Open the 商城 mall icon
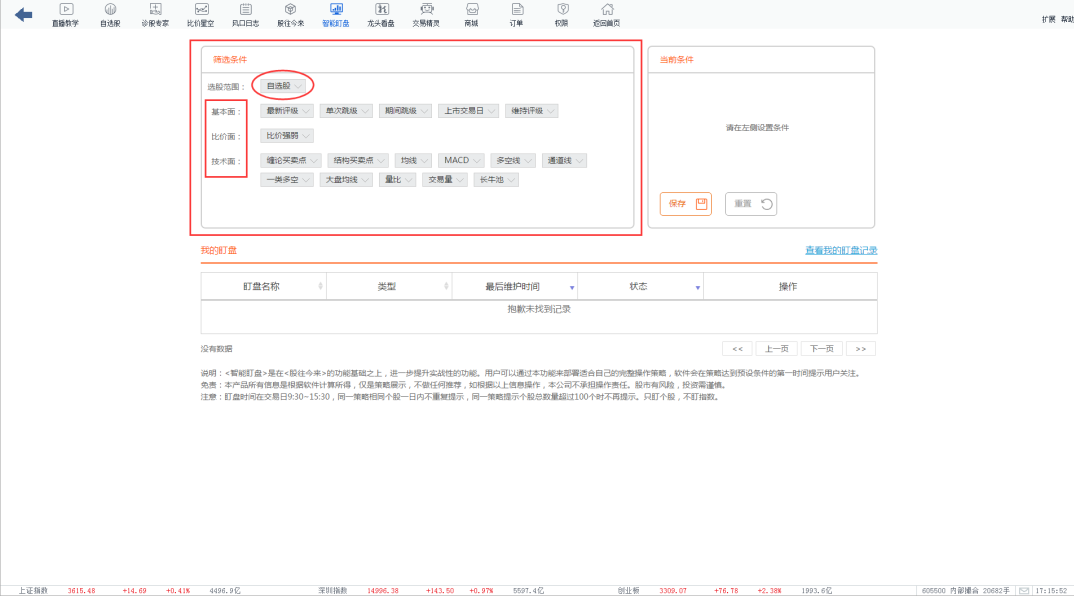1074x596 pixels. coord(471,14)
